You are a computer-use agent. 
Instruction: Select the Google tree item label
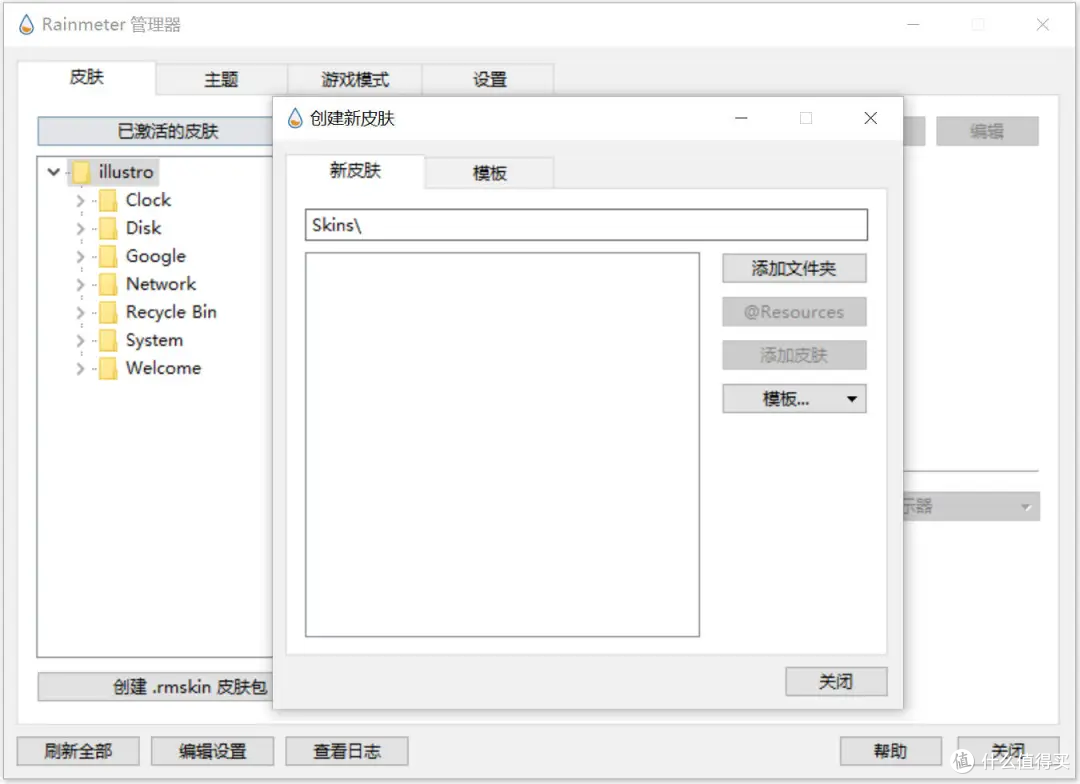pos(156,256)
